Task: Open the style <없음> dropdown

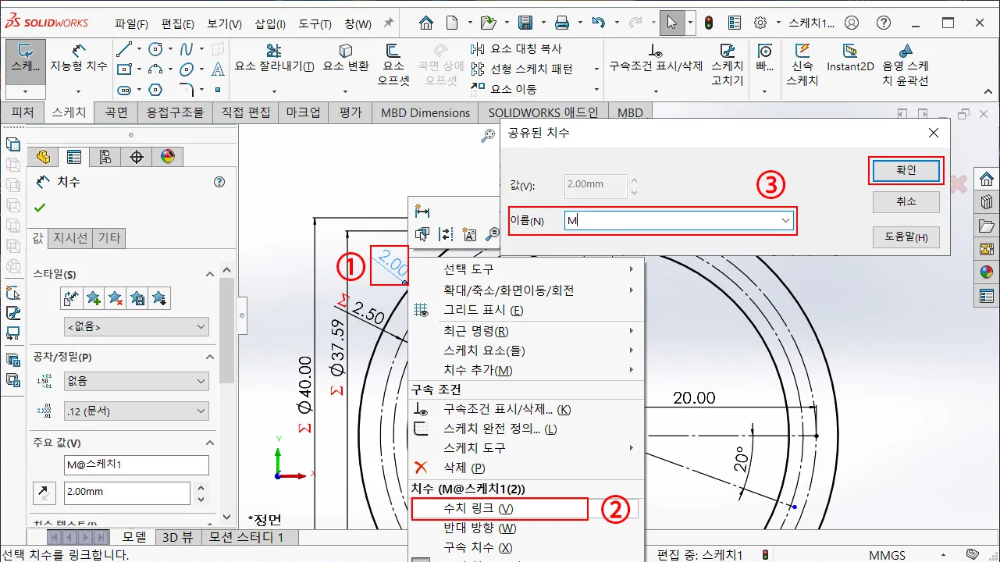Action: 136,327
